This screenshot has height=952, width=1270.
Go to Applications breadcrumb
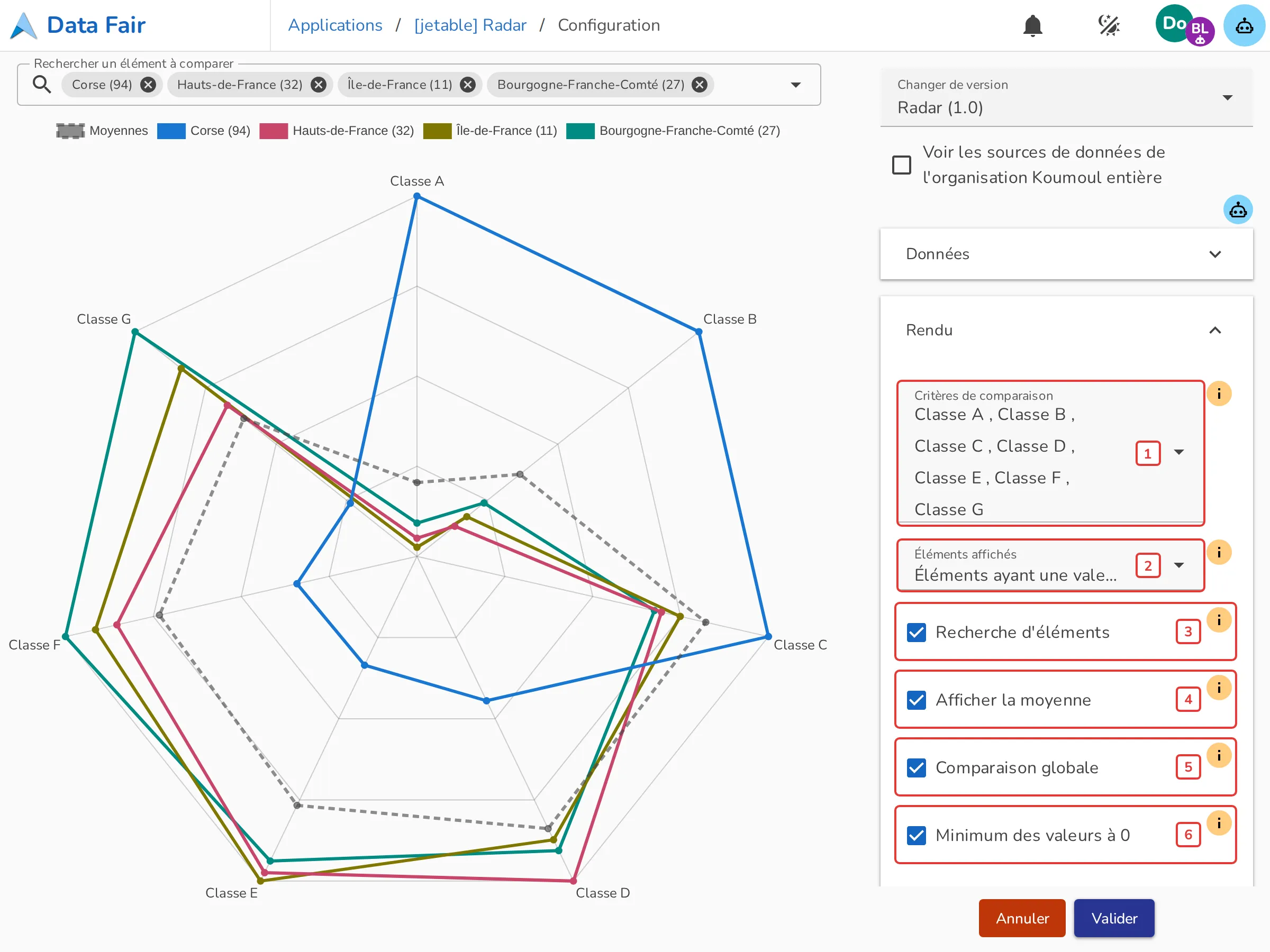pyautogui.click(x=335, y=25)
